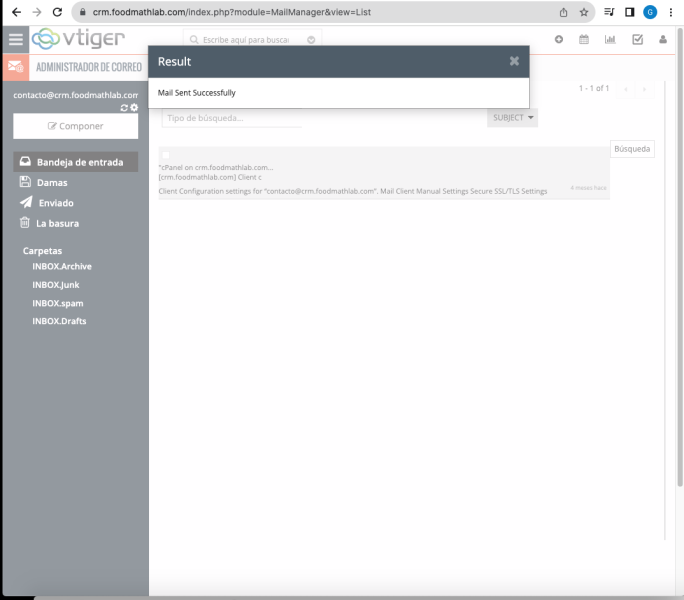Bookmark page with star icon
684x600 pixels.
pos(584,12)
